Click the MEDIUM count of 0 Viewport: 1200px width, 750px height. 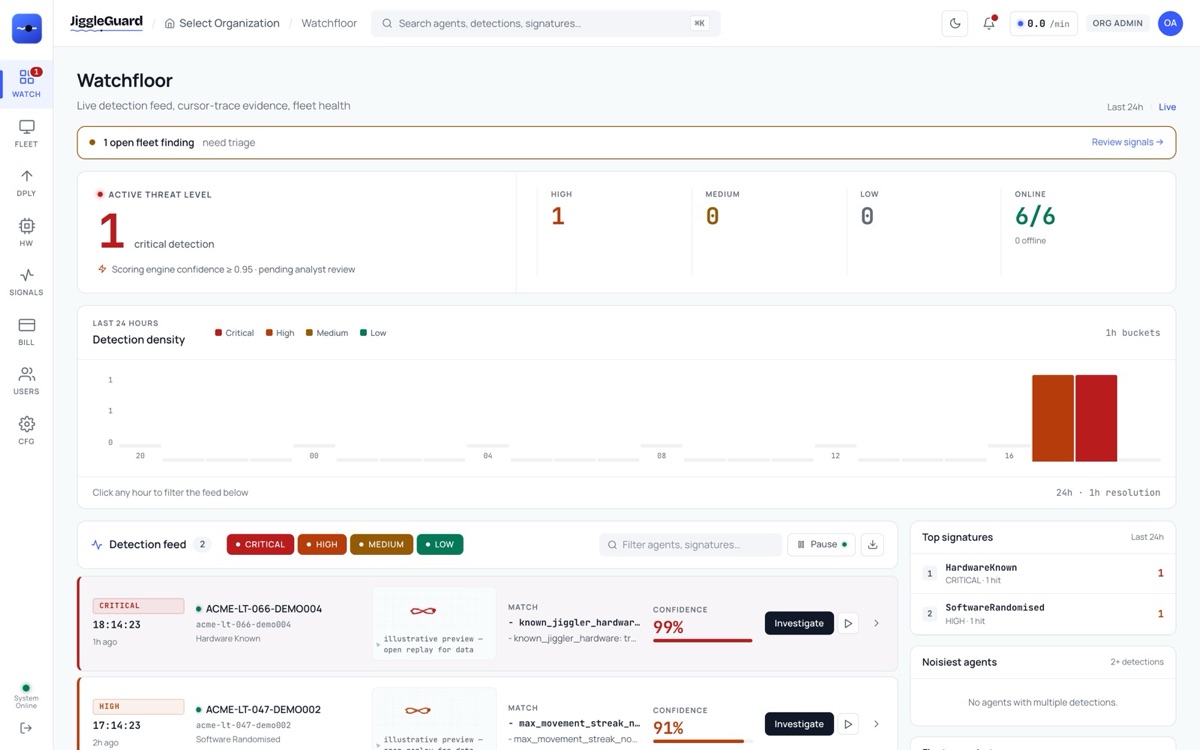(x=712, y=216)
